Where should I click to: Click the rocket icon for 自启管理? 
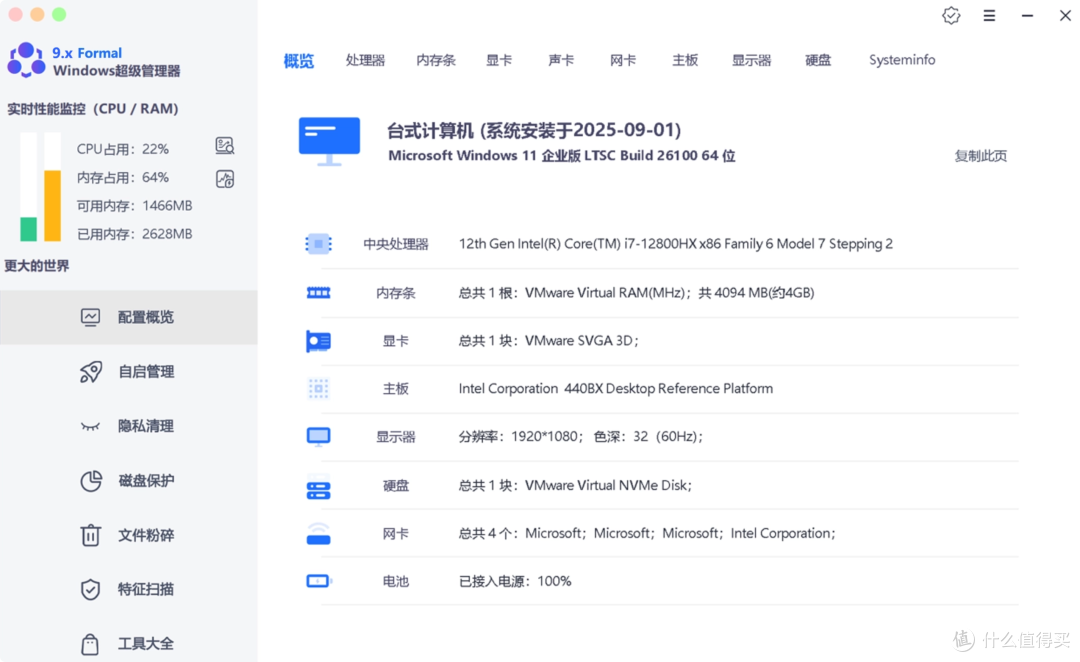(90, 372)
